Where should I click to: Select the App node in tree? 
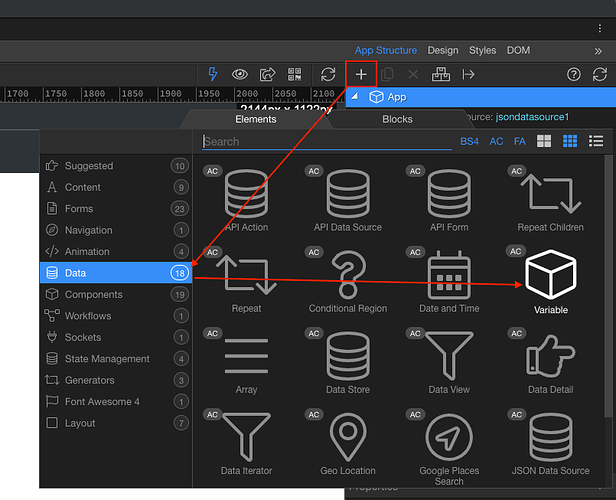pos(481,97)
